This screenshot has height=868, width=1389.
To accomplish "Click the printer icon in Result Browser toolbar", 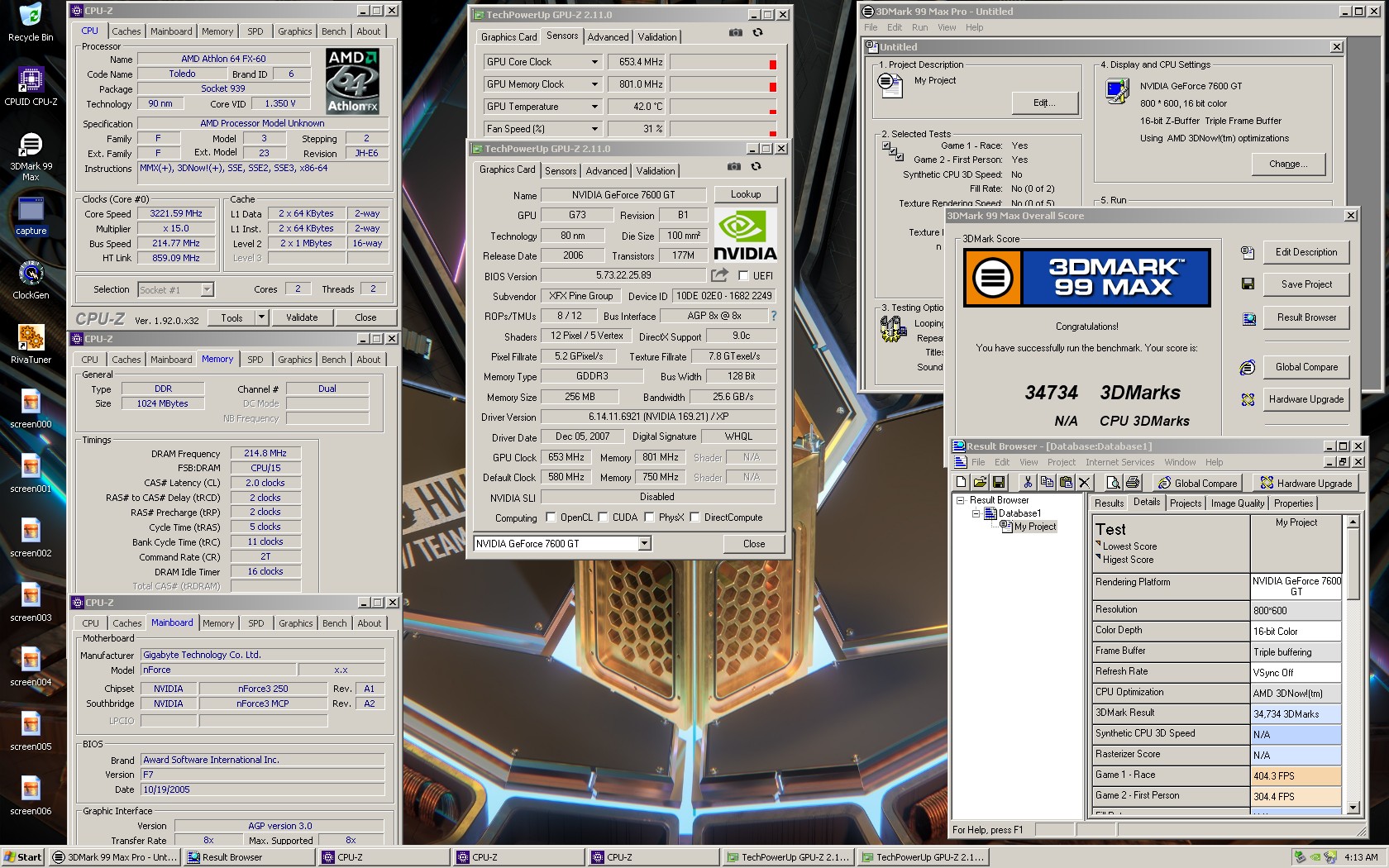I will click(1133, 483).
